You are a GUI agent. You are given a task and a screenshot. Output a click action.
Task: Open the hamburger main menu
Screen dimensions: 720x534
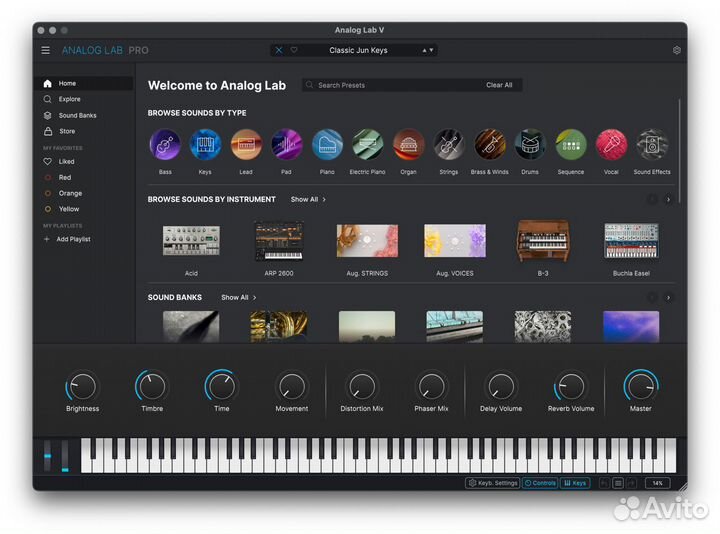pyautogui.click(x=45, y=50)
